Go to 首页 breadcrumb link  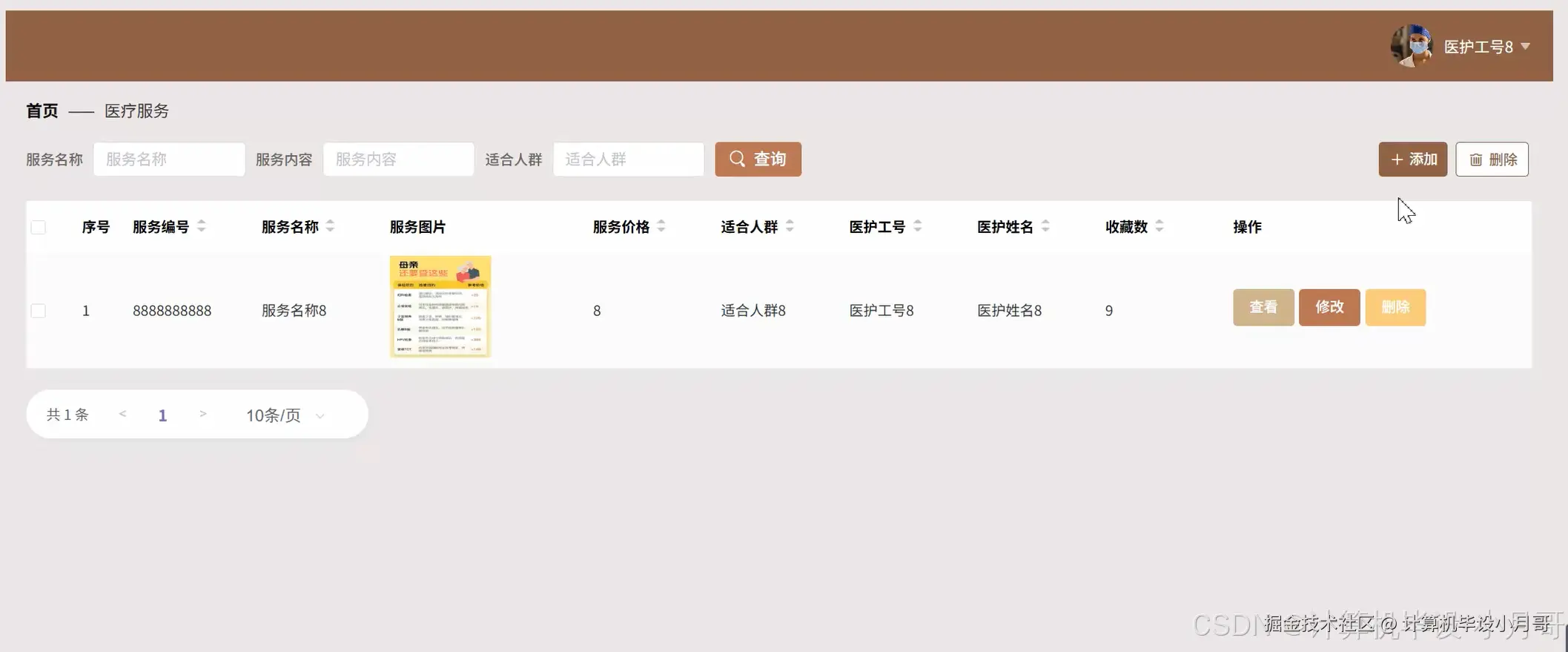(42, 111)
